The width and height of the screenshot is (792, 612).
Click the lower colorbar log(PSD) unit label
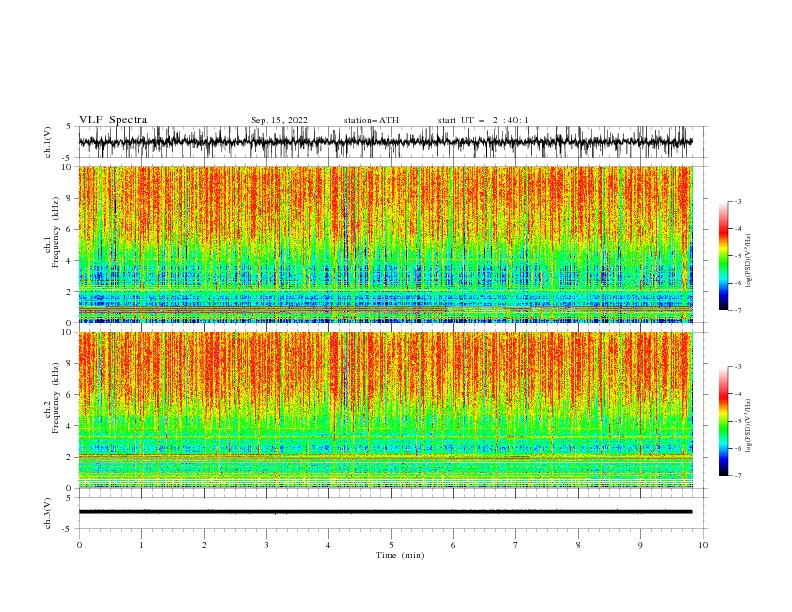748,426
